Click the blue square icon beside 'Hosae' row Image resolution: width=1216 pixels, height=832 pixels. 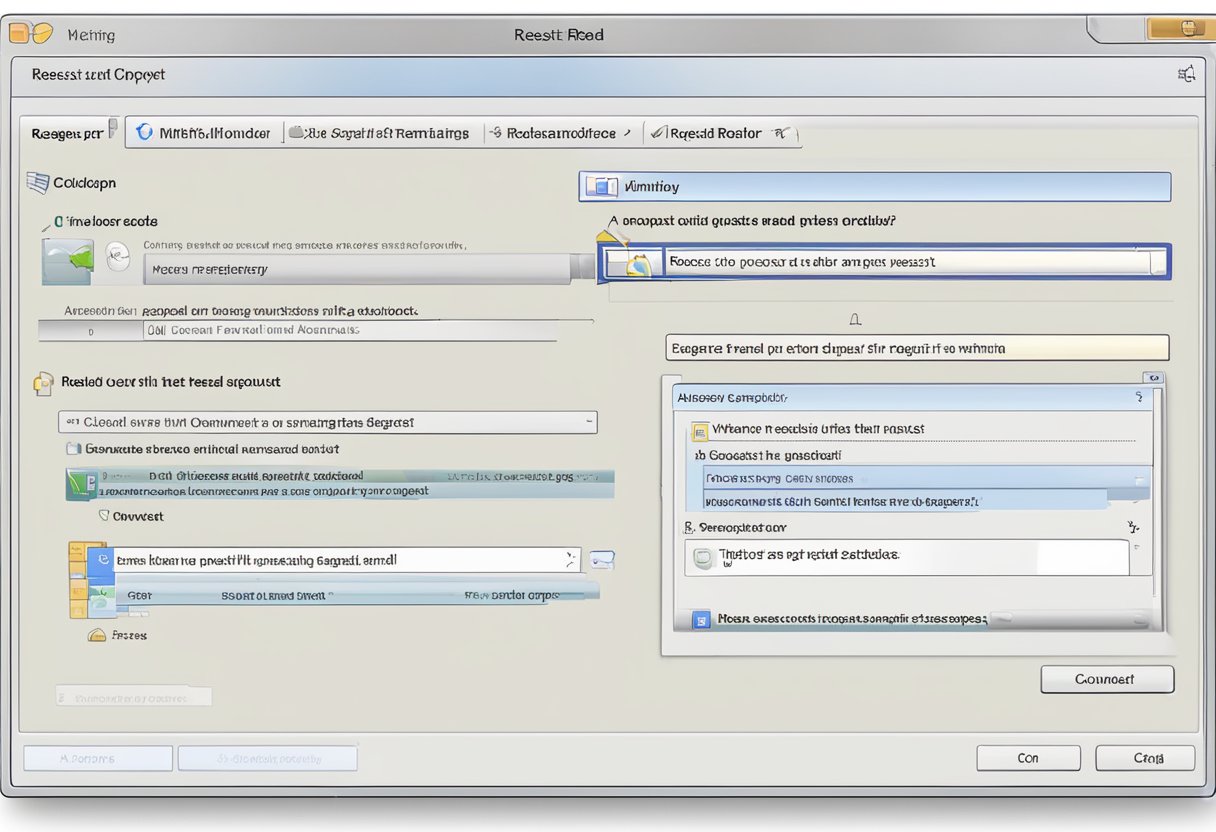pyautogui.click(x=701, y=620)
